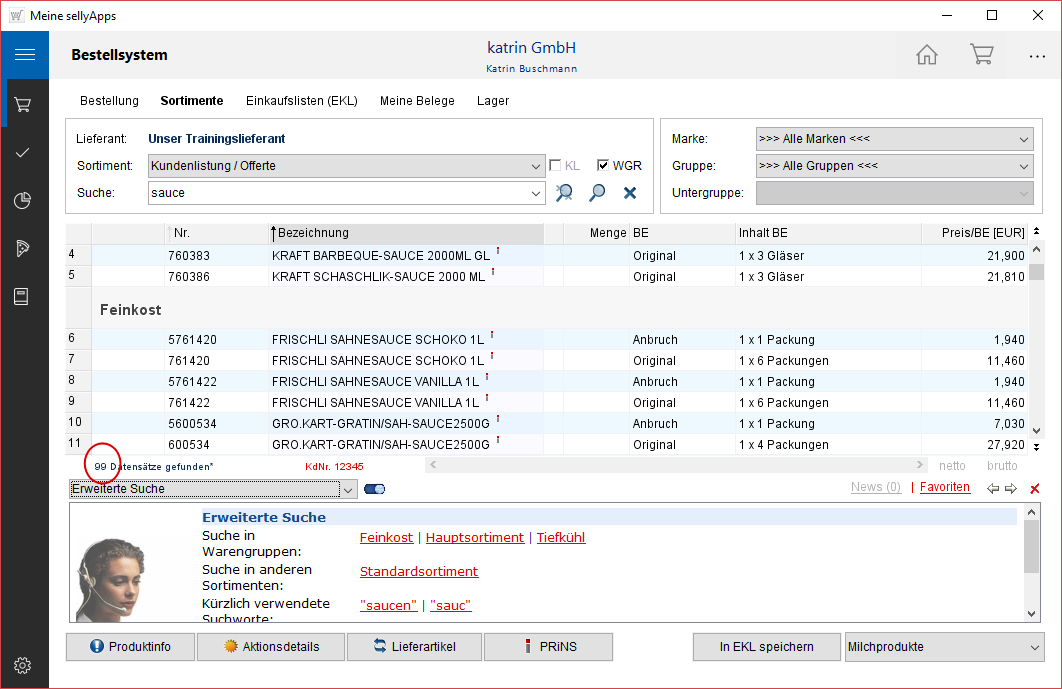Click the book icon in sidebar
Screen dimensions: 1062x689
[24, 296]
